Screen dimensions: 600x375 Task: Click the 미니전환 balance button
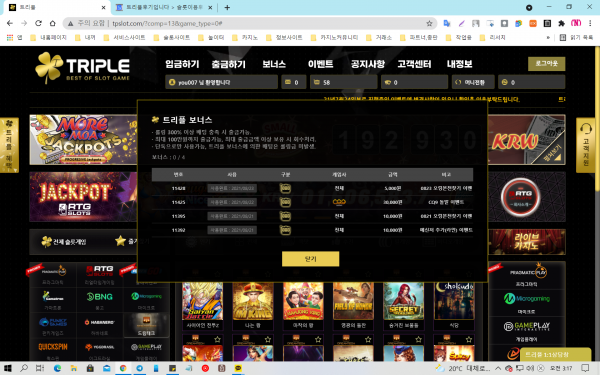(x=473, y=82)
